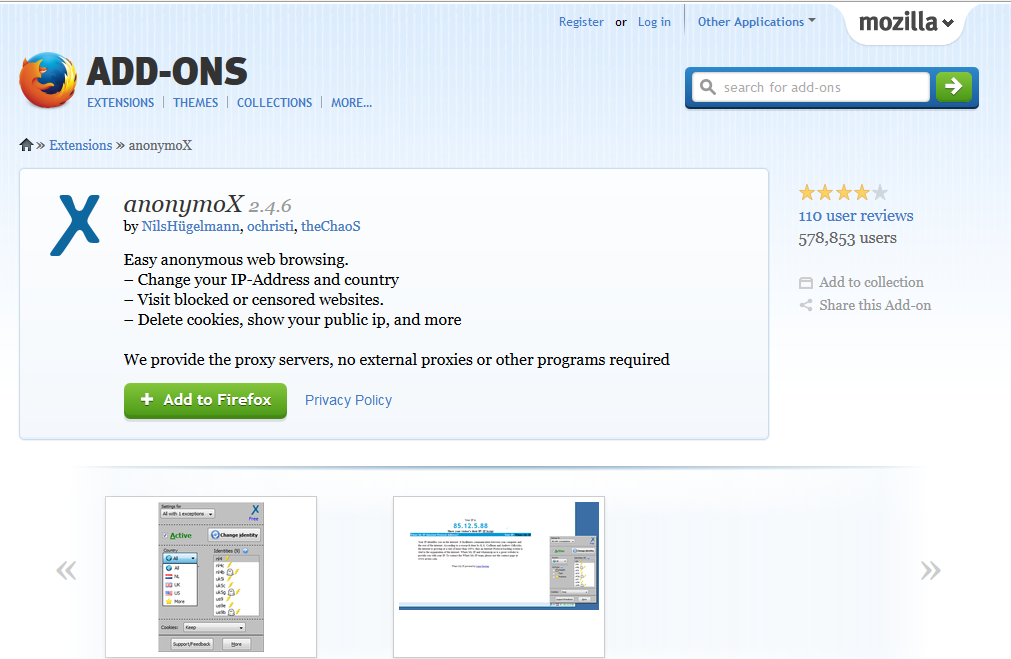Click the star rating icons
Screen dimensions: 1011x659
pos(843,192)
